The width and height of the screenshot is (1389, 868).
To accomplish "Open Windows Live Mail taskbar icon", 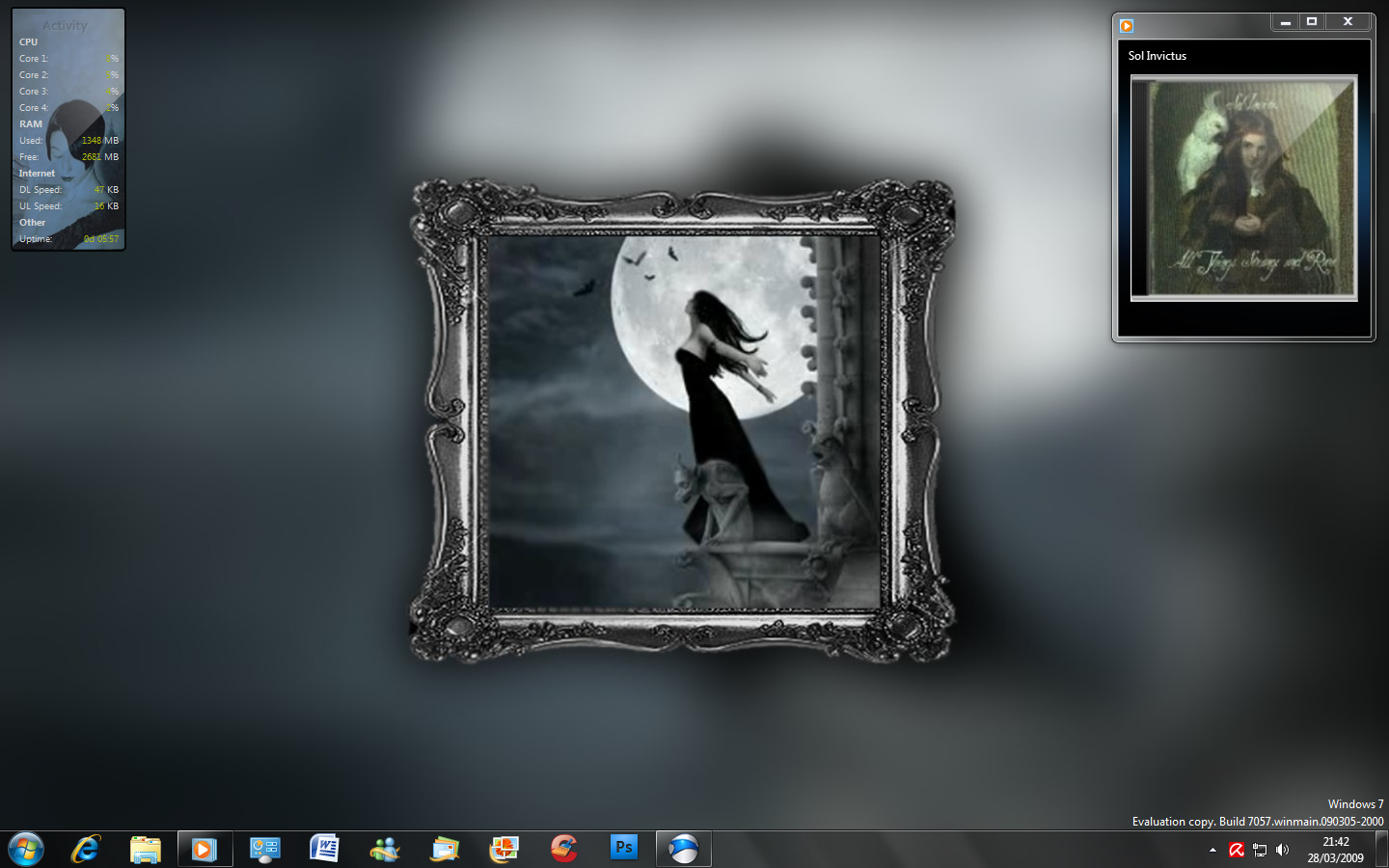I will 445,850.
